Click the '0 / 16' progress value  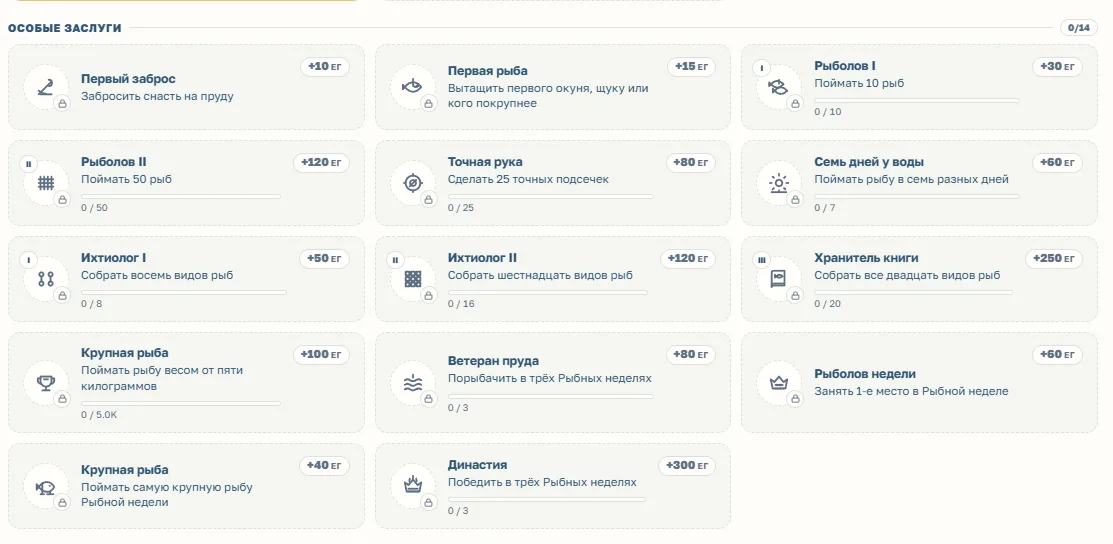461,304
